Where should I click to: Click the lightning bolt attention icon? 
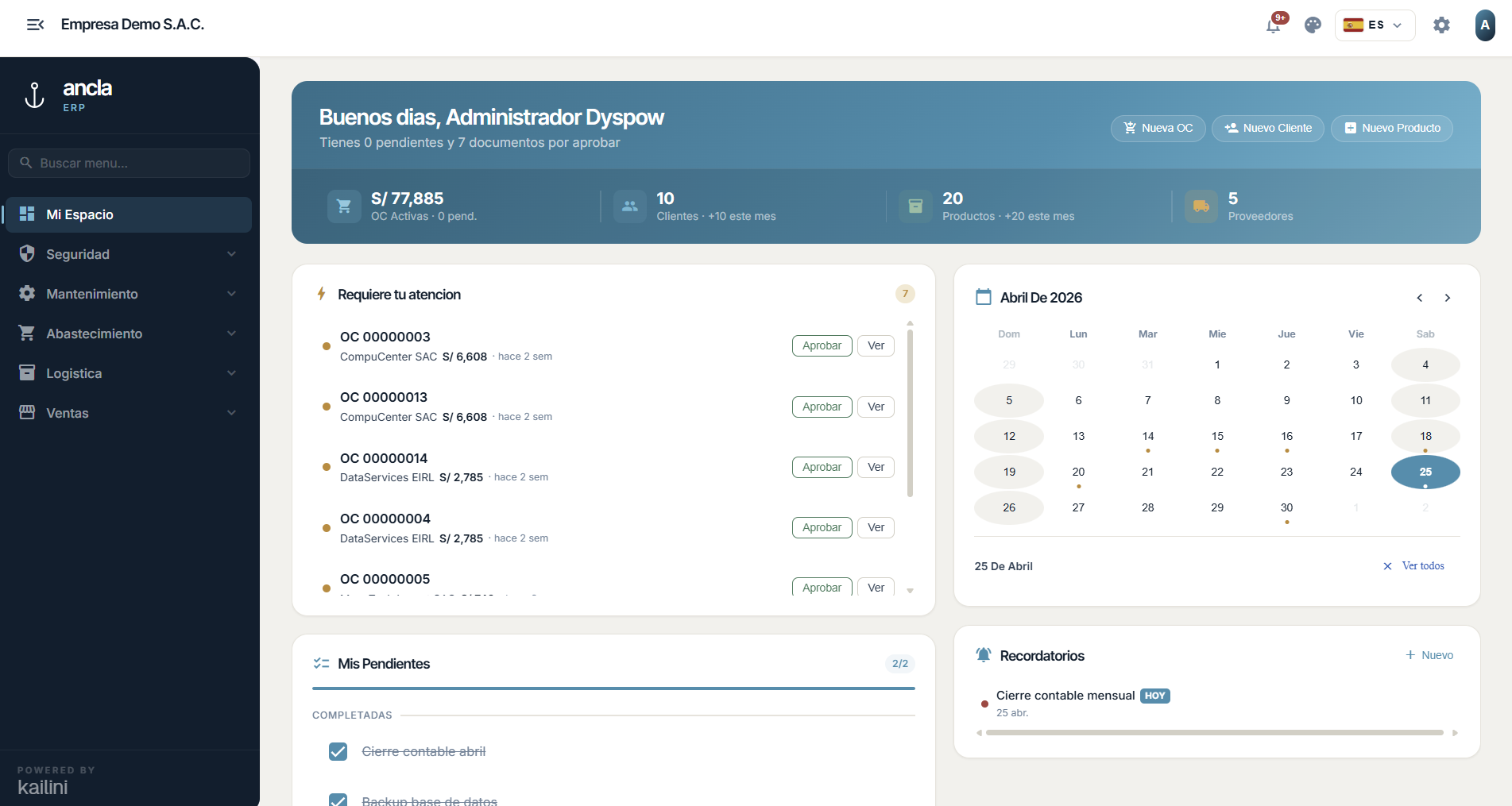tap(322, 294)
